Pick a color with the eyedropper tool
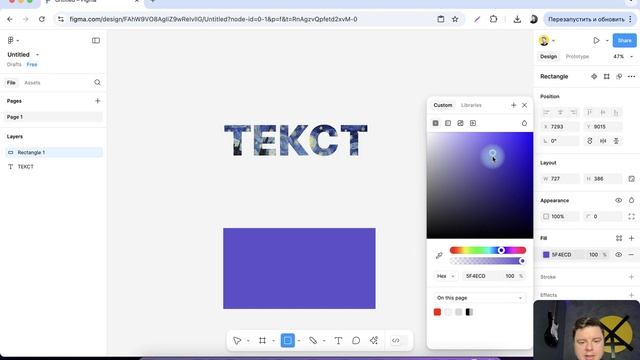This screenshot has width=640, height=360. click(439, 256)
